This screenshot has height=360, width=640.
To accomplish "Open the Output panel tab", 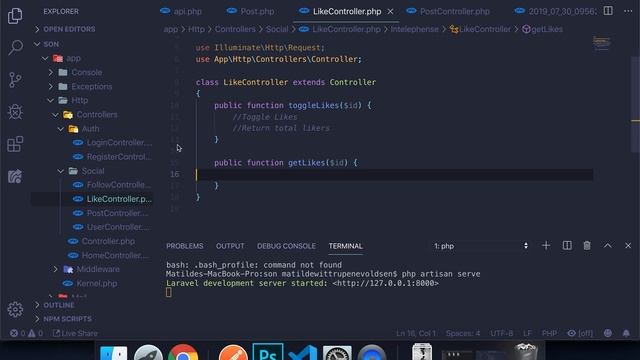I will coord(230,246).
